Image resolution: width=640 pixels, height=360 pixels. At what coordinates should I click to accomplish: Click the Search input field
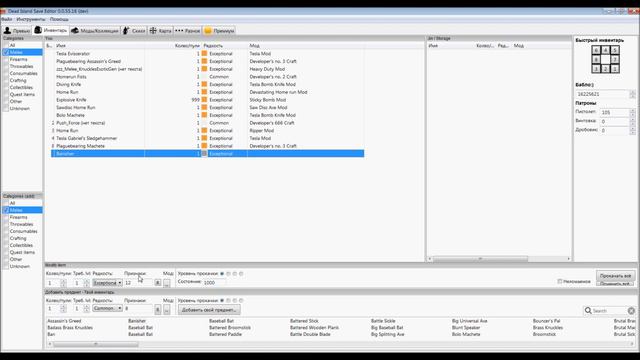[x=609, y=311]
